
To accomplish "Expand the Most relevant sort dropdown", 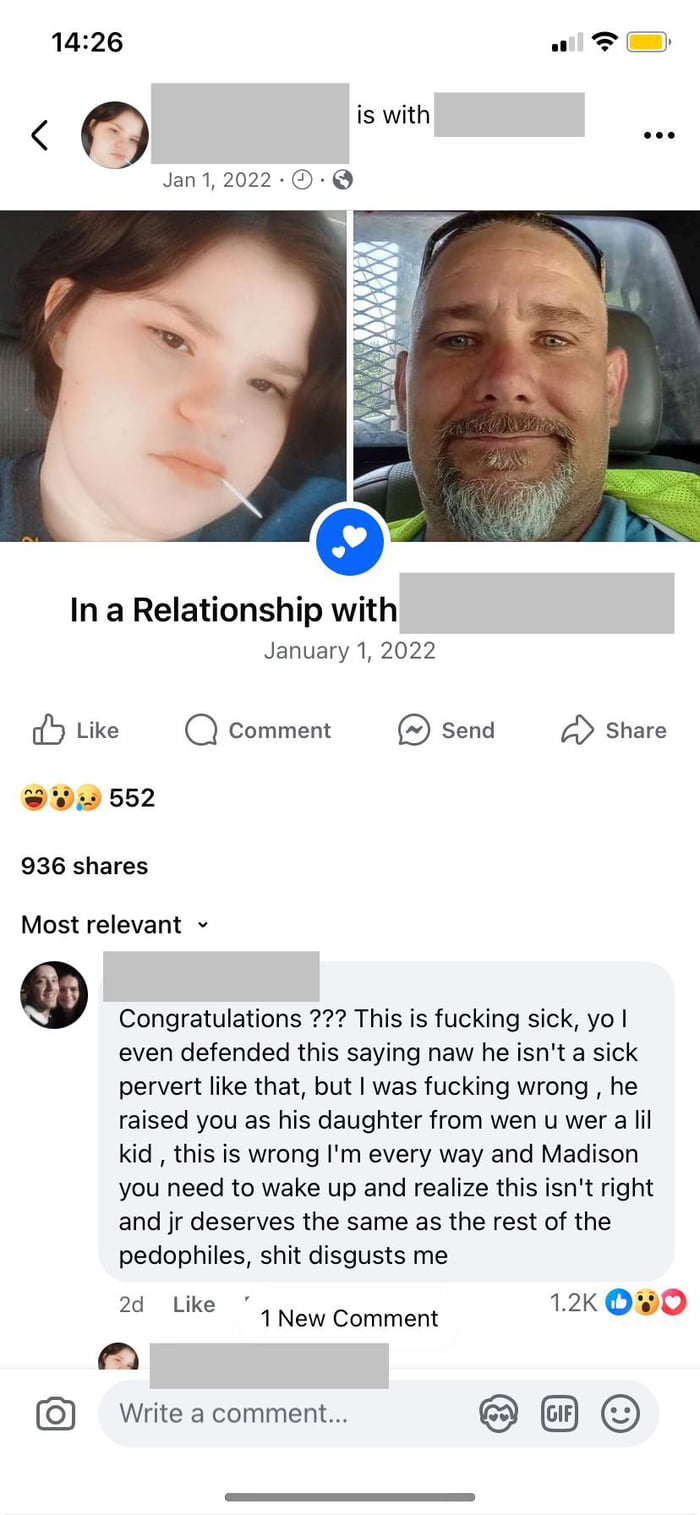I will point(115,925).
